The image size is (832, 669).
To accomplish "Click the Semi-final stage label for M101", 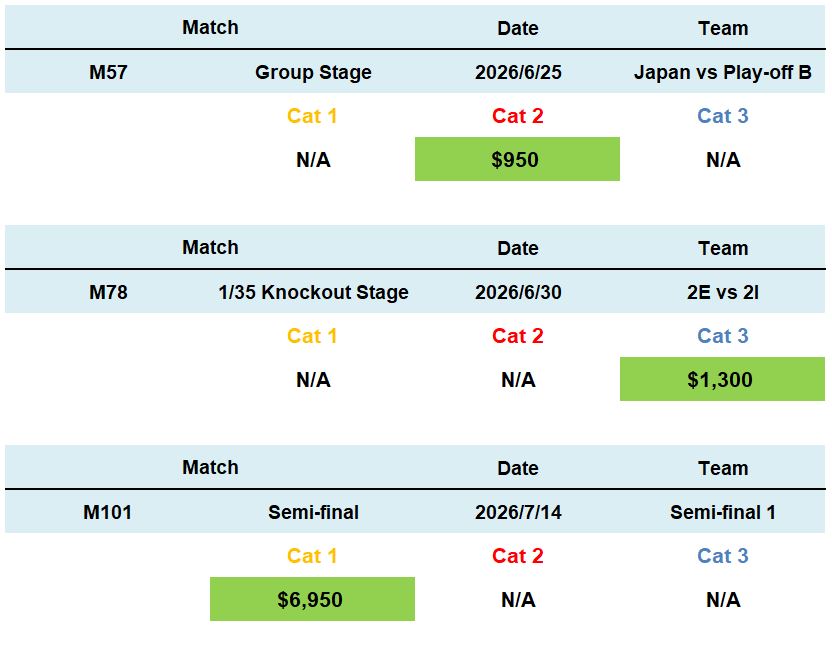I will click(x=313, y=512).
